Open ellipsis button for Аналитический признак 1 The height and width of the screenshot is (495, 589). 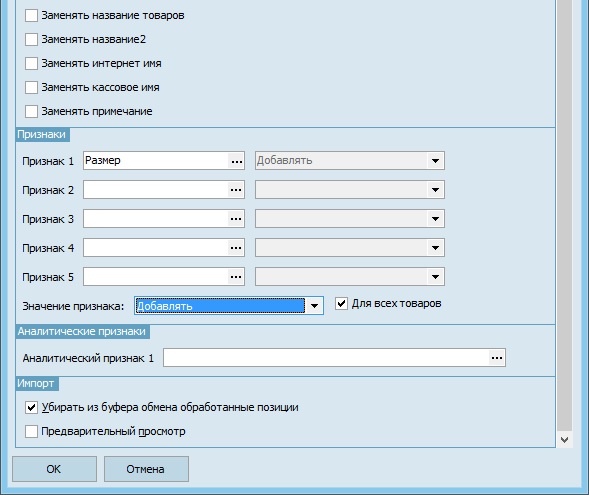point(497,358)
